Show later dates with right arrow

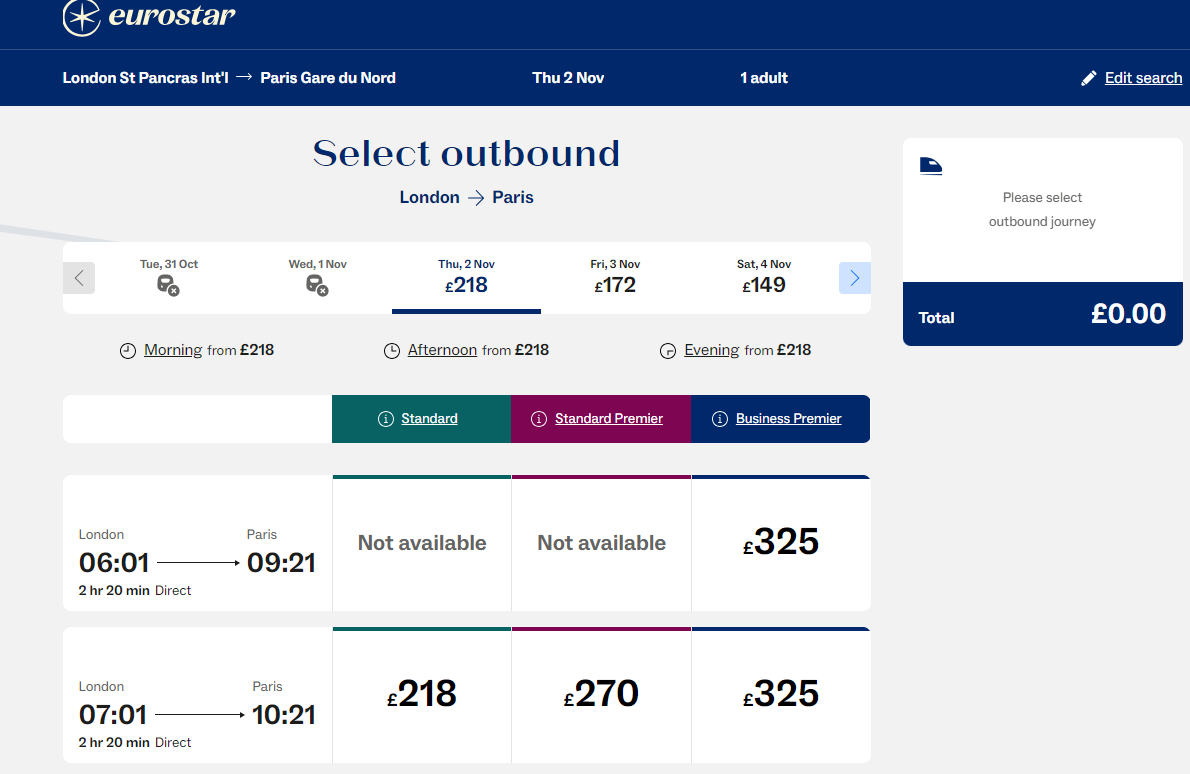pyautogui.click(x=855, y=278)
